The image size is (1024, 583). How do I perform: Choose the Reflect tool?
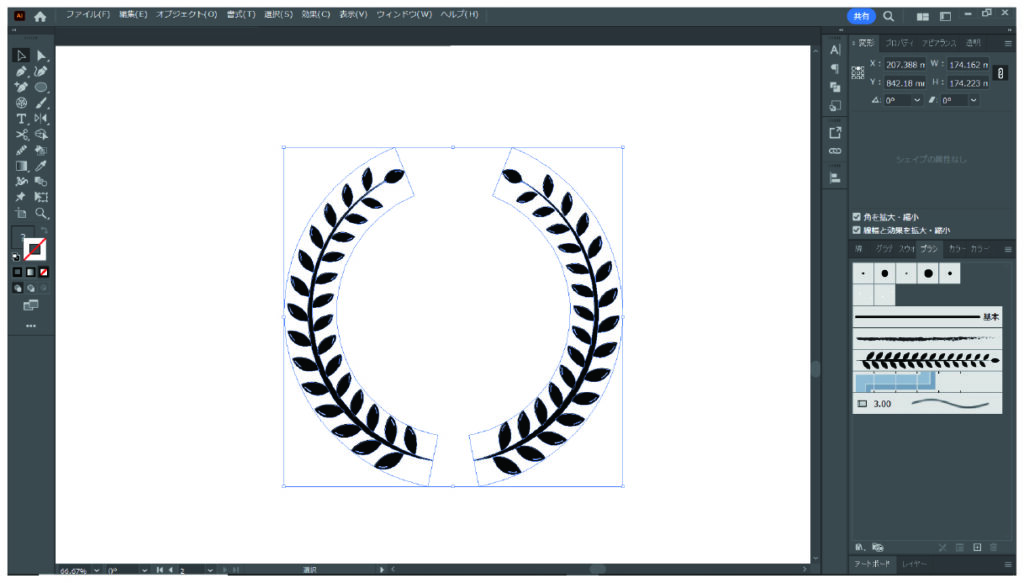[x=41, y=118]
